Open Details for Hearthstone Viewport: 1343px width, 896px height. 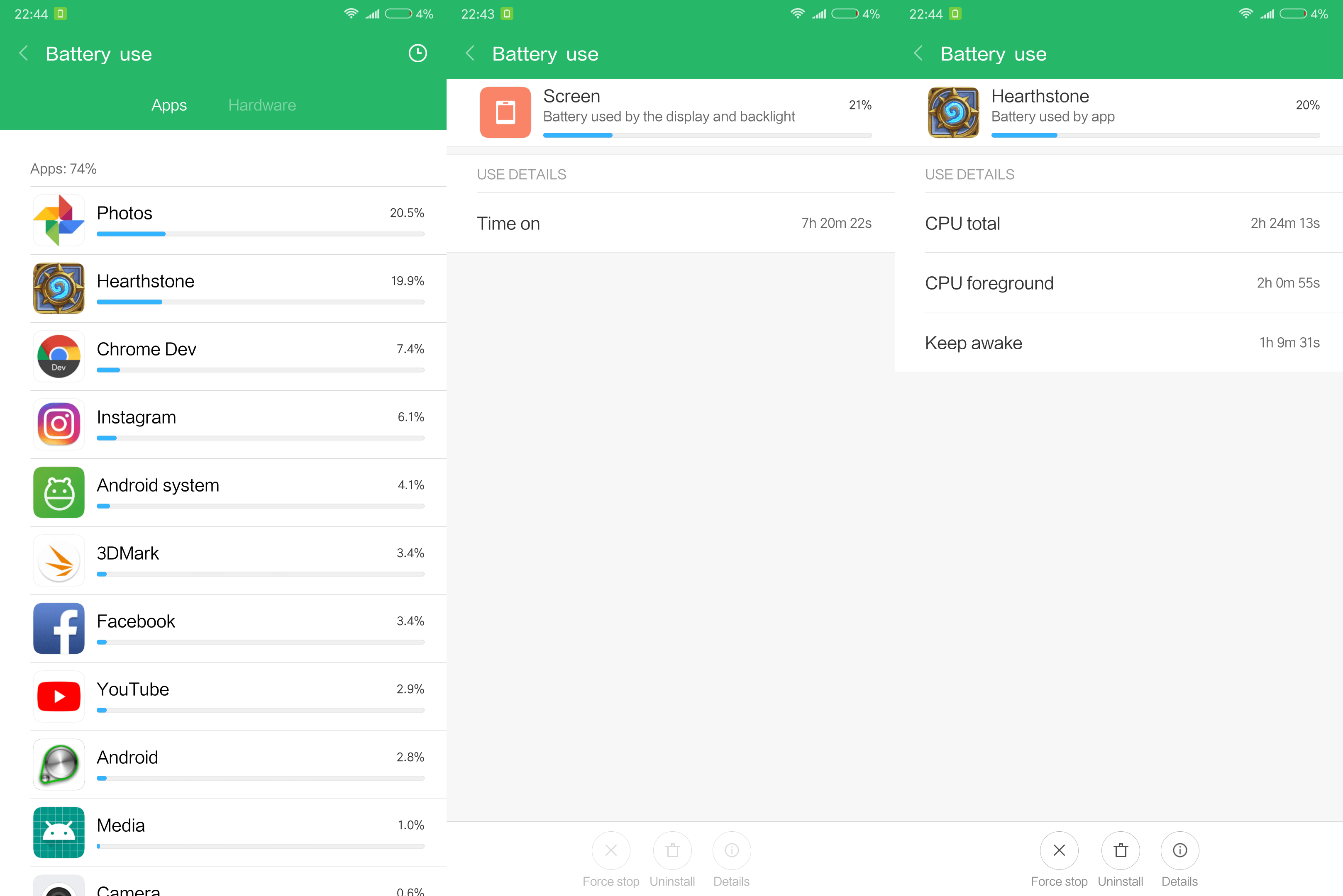click(x=1179, y=850)
